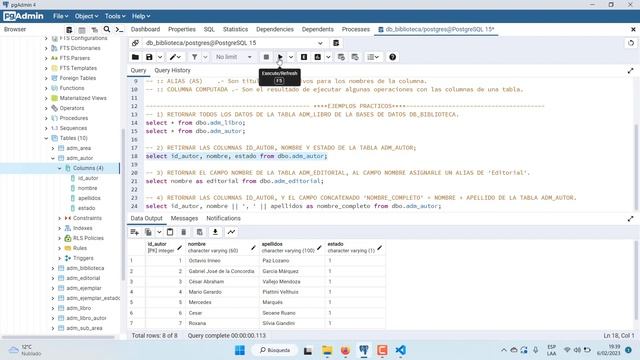Screen dimensions: 640x360
Task: Open the save options dropdown arrow
Action: [x=160, y=57]
